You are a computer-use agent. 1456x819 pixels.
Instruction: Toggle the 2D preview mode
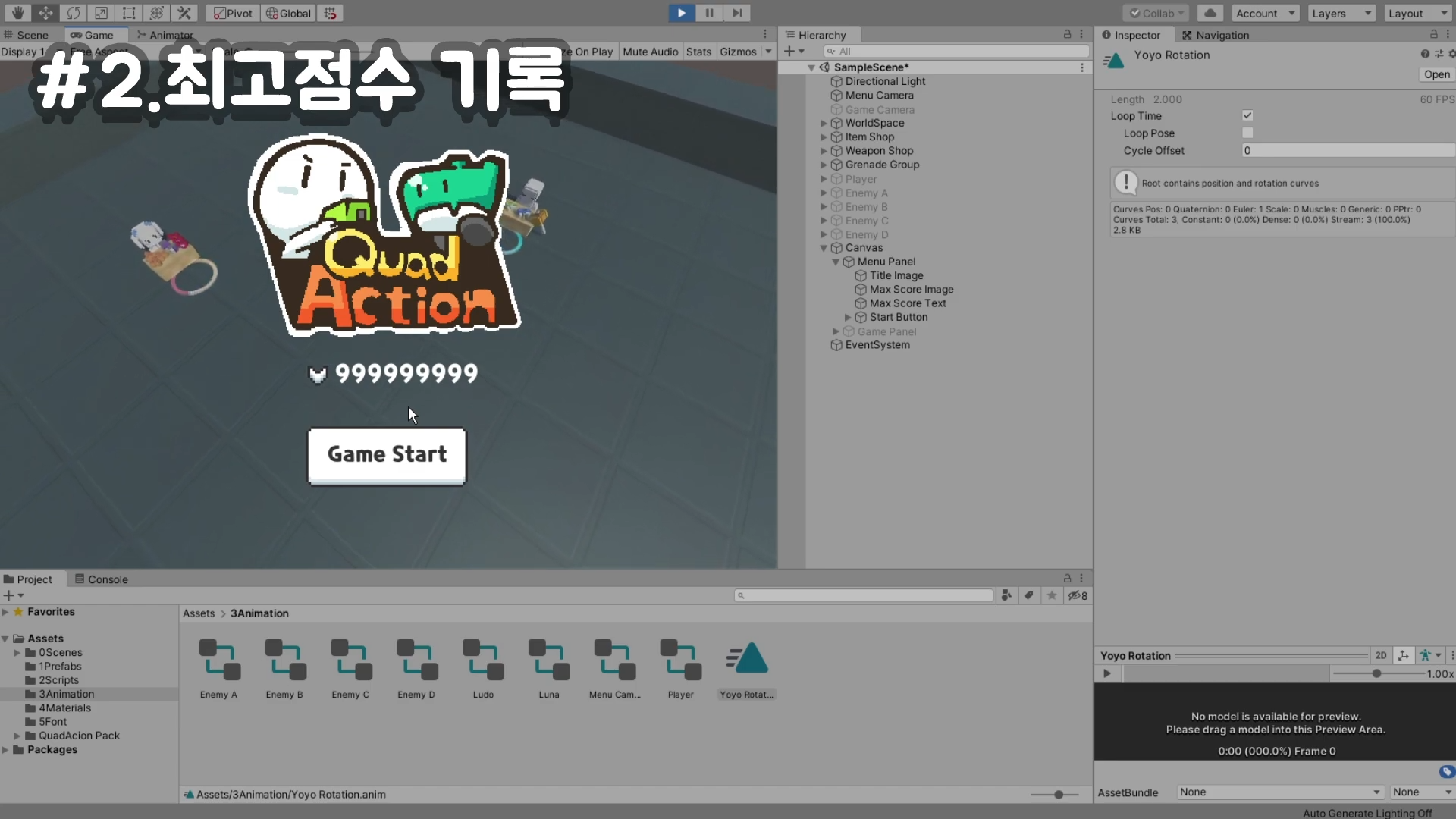[x=1381, y=655]
